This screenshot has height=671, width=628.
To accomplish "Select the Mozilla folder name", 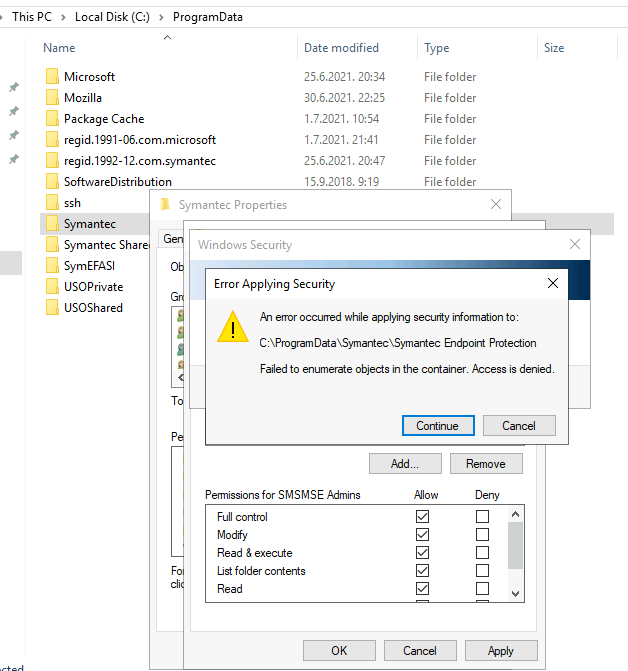I will click(83, 98).
